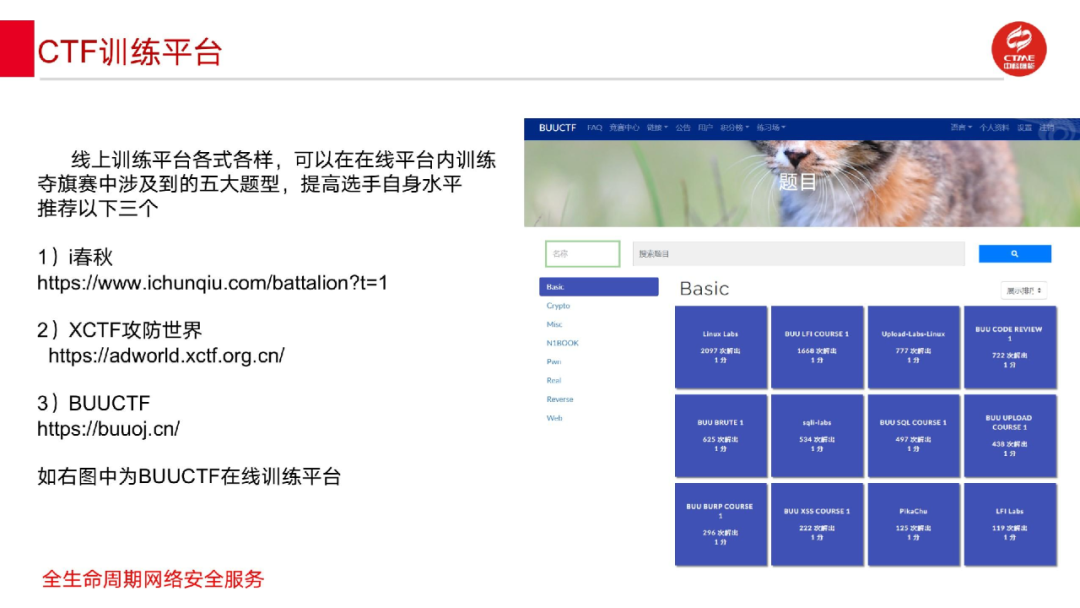Image resolution: width=1080 pixels, height=608 pixels.
Task: Click the Basic heading above challenge grid
Action: [x=704, y=289]
